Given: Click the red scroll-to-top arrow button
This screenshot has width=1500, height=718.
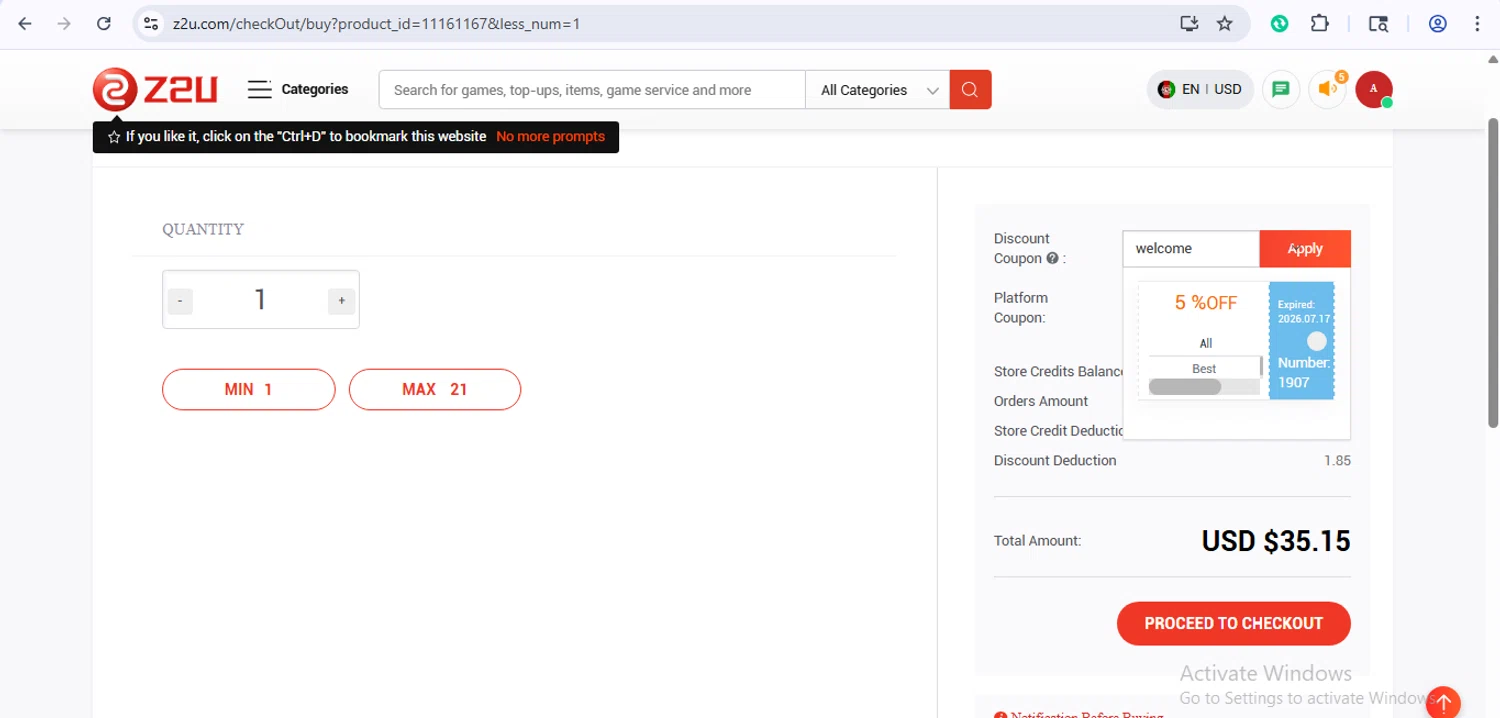Looking at the screenshot, I should 1443,702.
